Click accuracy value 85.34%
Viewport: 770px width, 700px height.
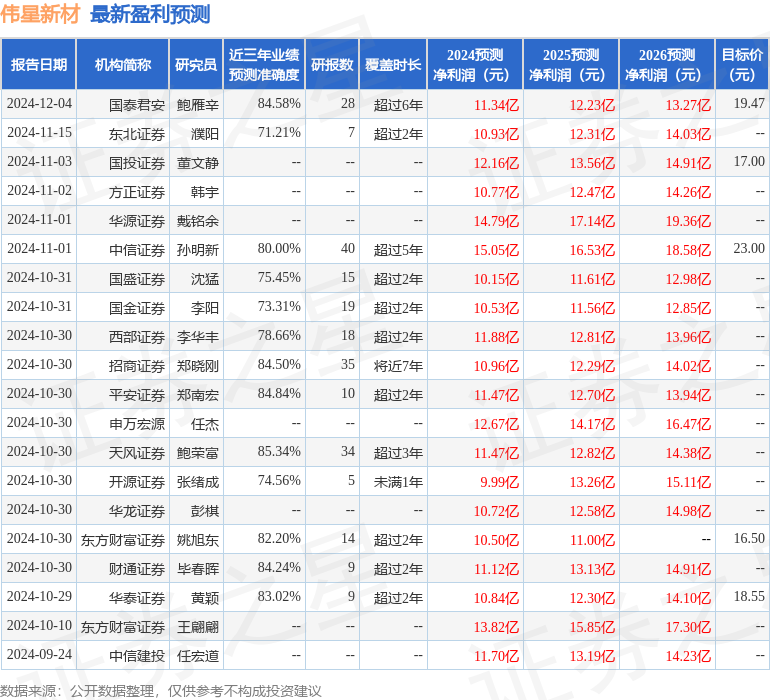coord(279,451)
